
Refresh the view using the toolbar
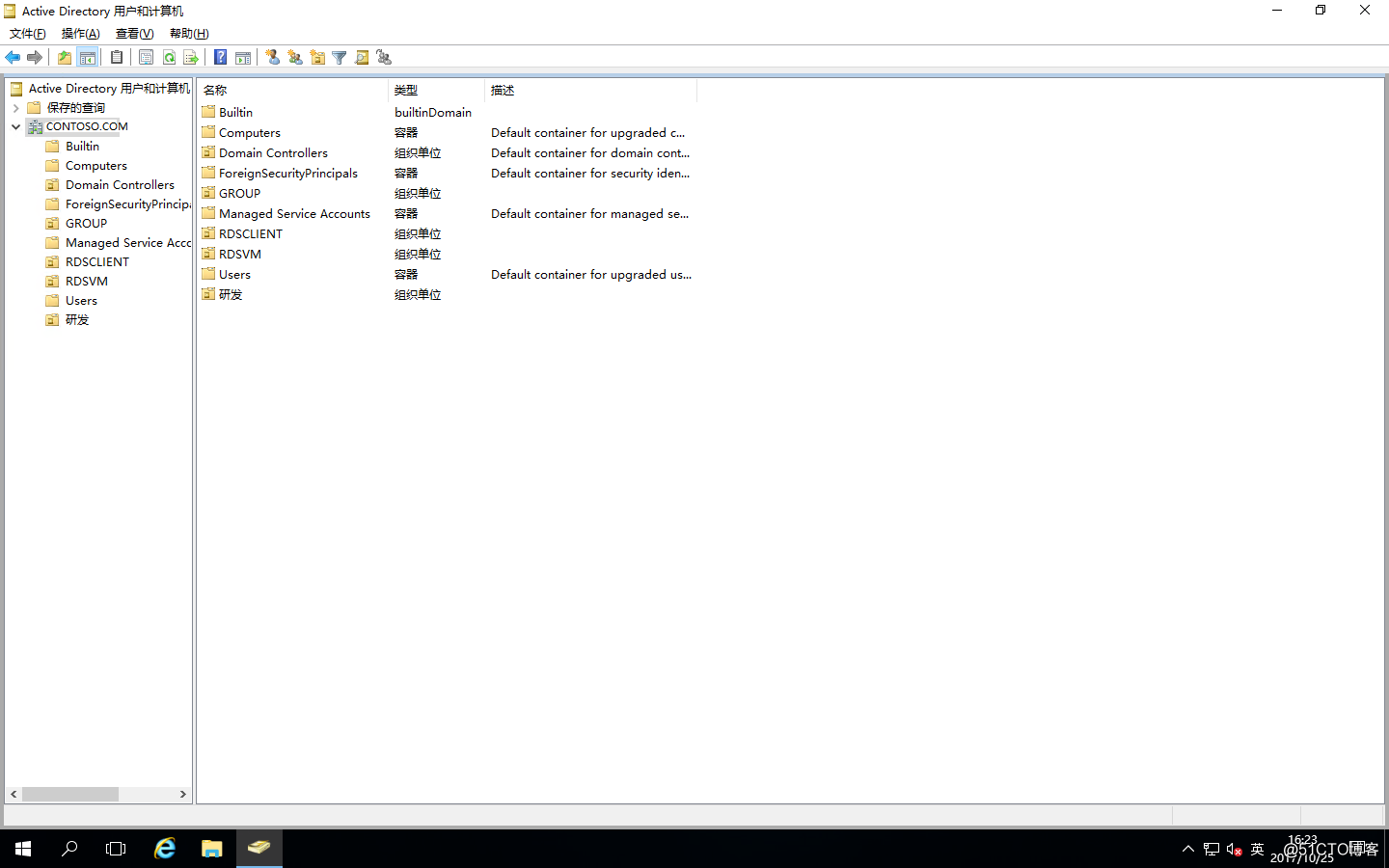(169, 58)
